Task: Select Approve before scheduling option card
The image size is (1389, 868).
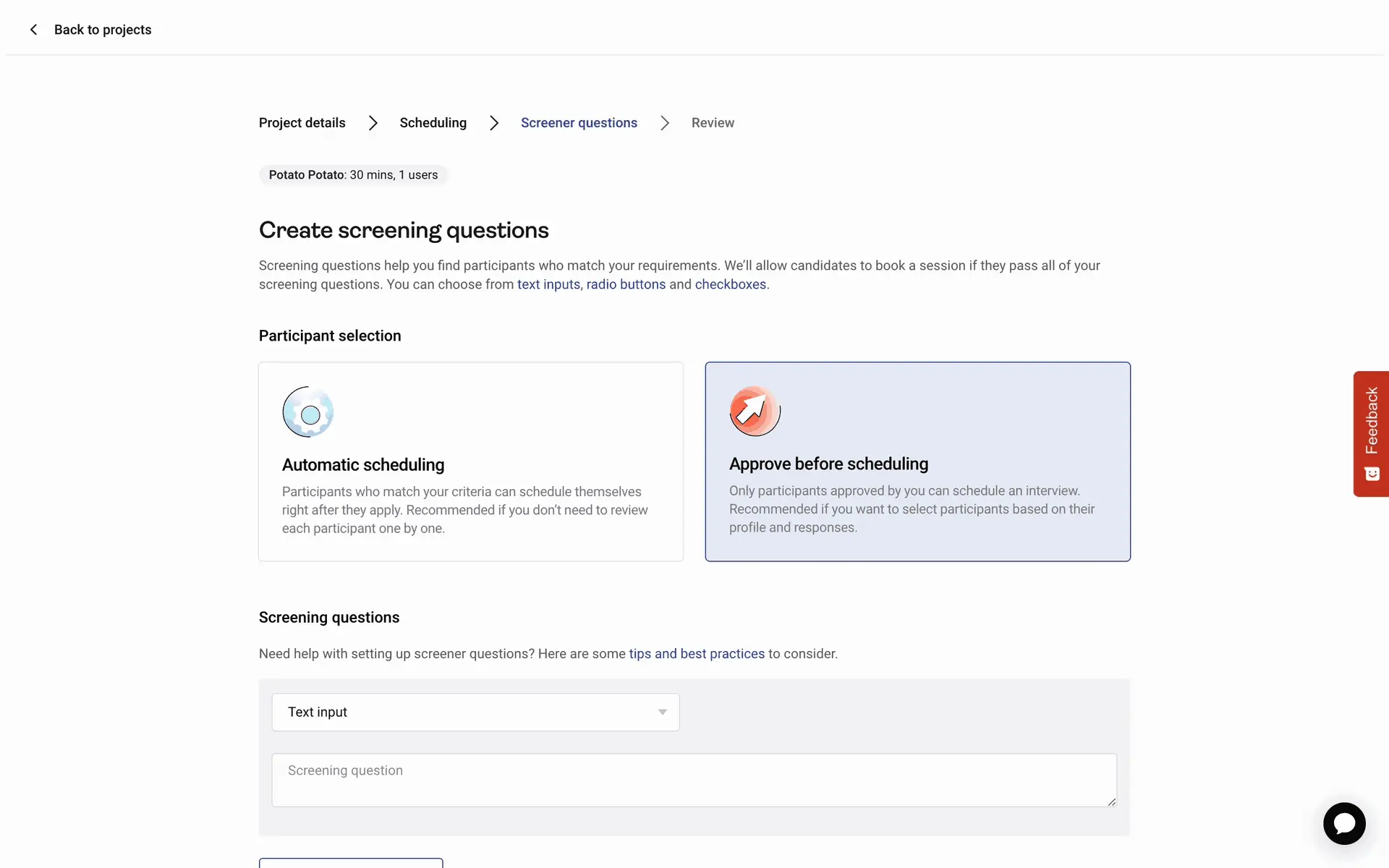Action: click(x=917, y=461)
